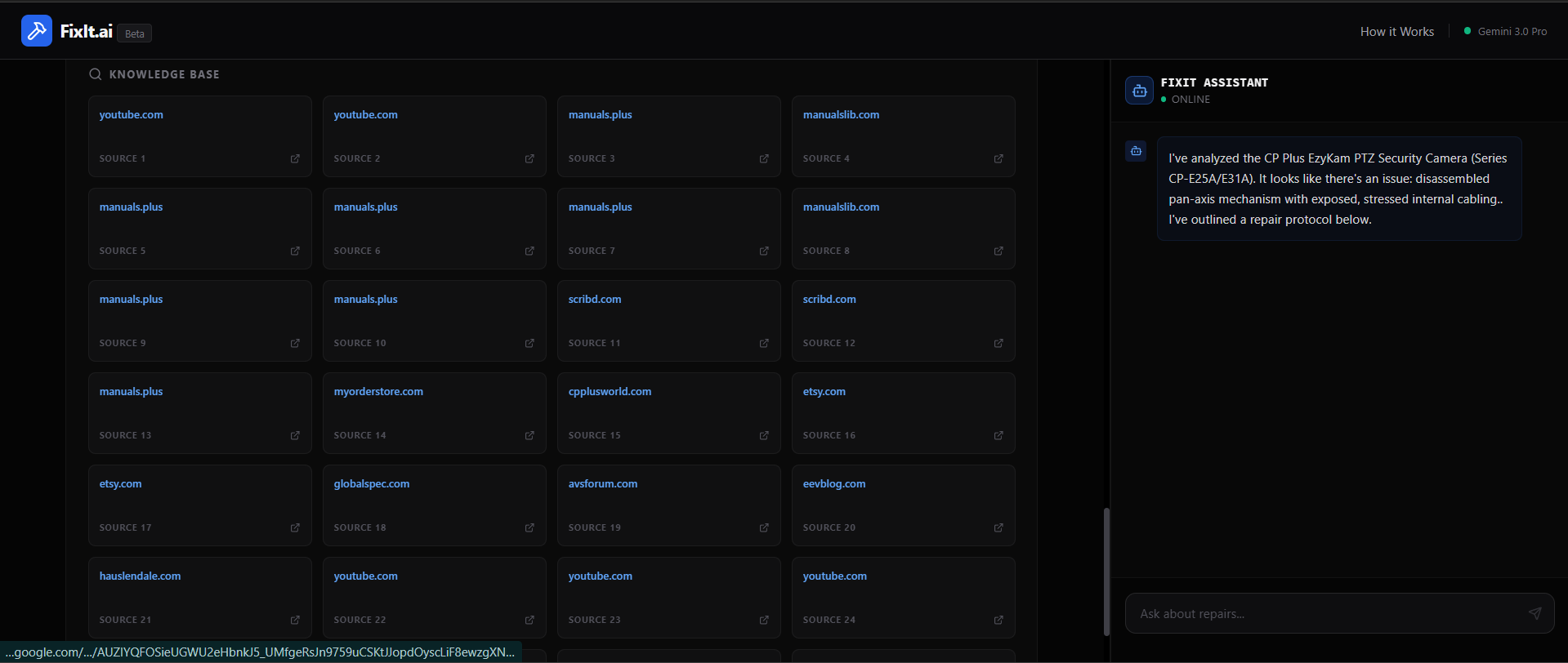The image size is (1568, 663).
Task: Open external link icon for Source 4
Action: coord(998,158)
